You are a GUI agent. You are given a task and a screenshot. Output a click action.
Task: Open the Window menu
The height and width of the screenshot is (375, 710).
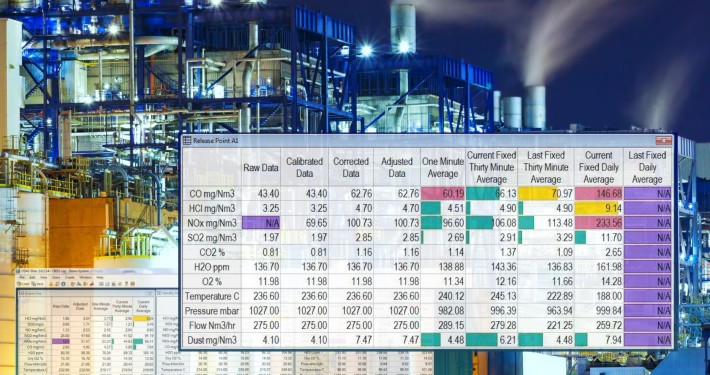tap(85, 277)
